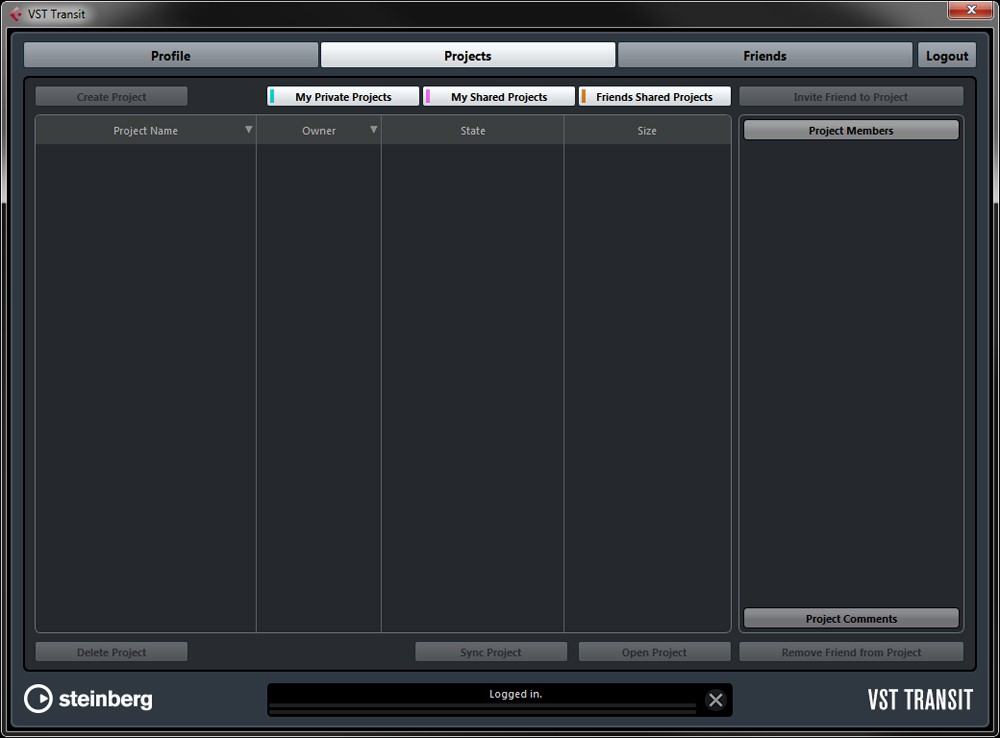Click the Open Project button

pos(654,652)
